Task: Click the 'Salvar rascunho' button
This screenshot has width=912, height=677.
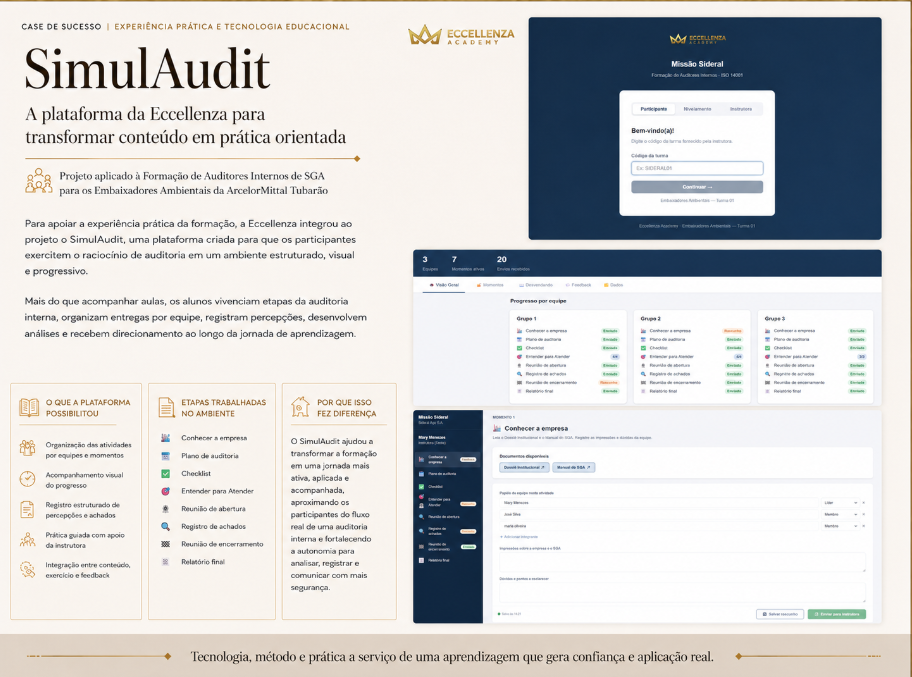Action: pyautogui.click(x=779, y=614)
